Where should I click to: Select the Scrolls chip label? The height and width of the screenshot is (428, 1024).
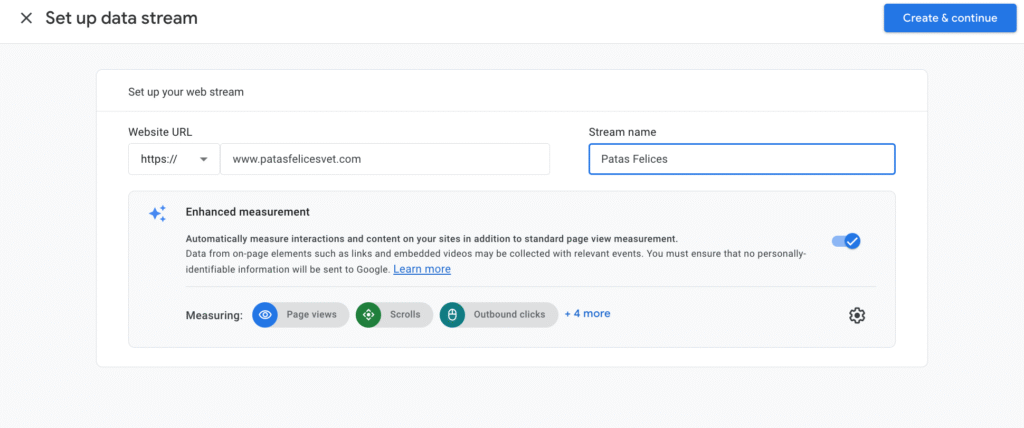click(x=405, y=314)
